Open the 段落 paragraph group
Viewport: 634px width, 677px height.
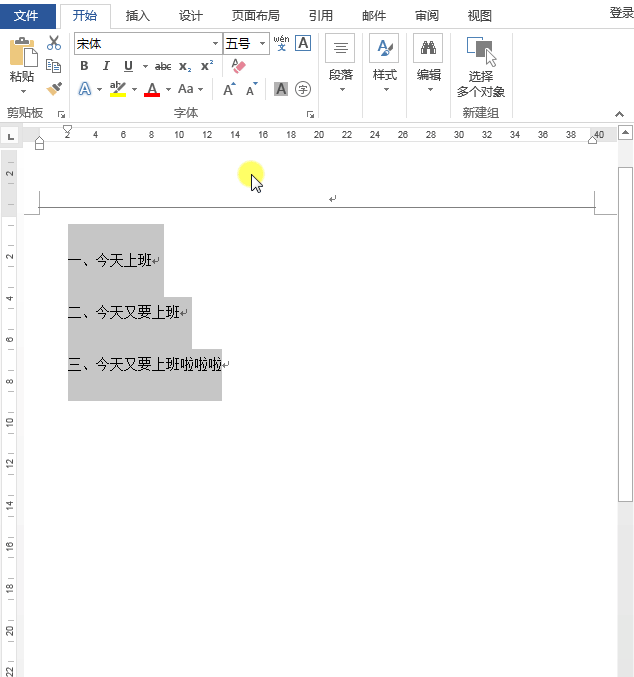point(340,64)
